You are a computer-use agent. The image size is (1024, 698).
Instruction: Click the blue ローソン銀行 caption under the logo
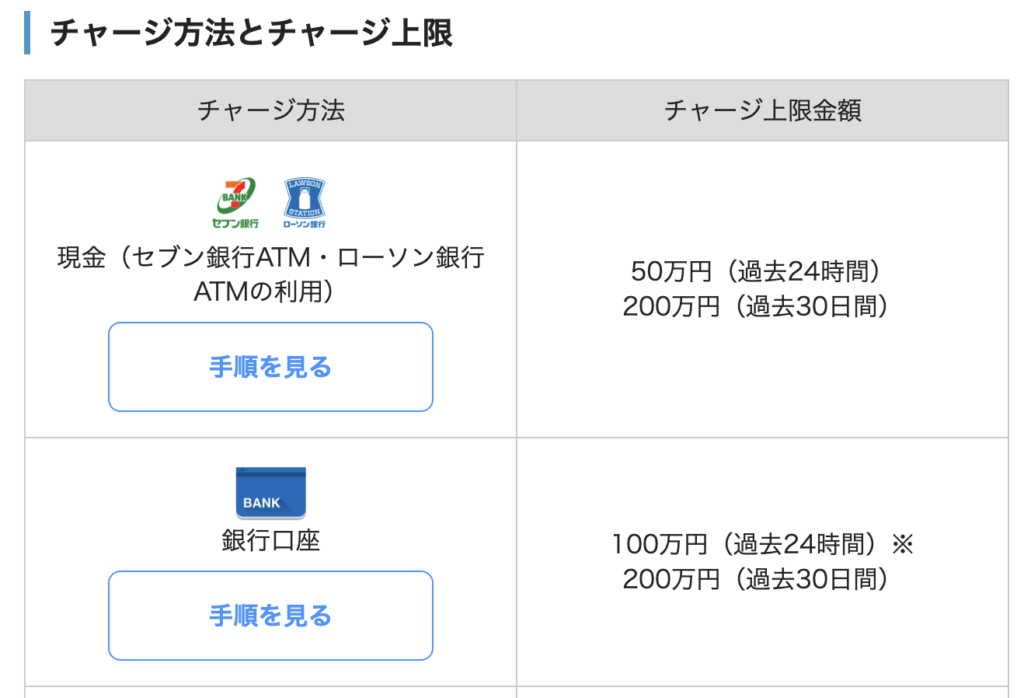pyautogui.click(x=305, y=222)
